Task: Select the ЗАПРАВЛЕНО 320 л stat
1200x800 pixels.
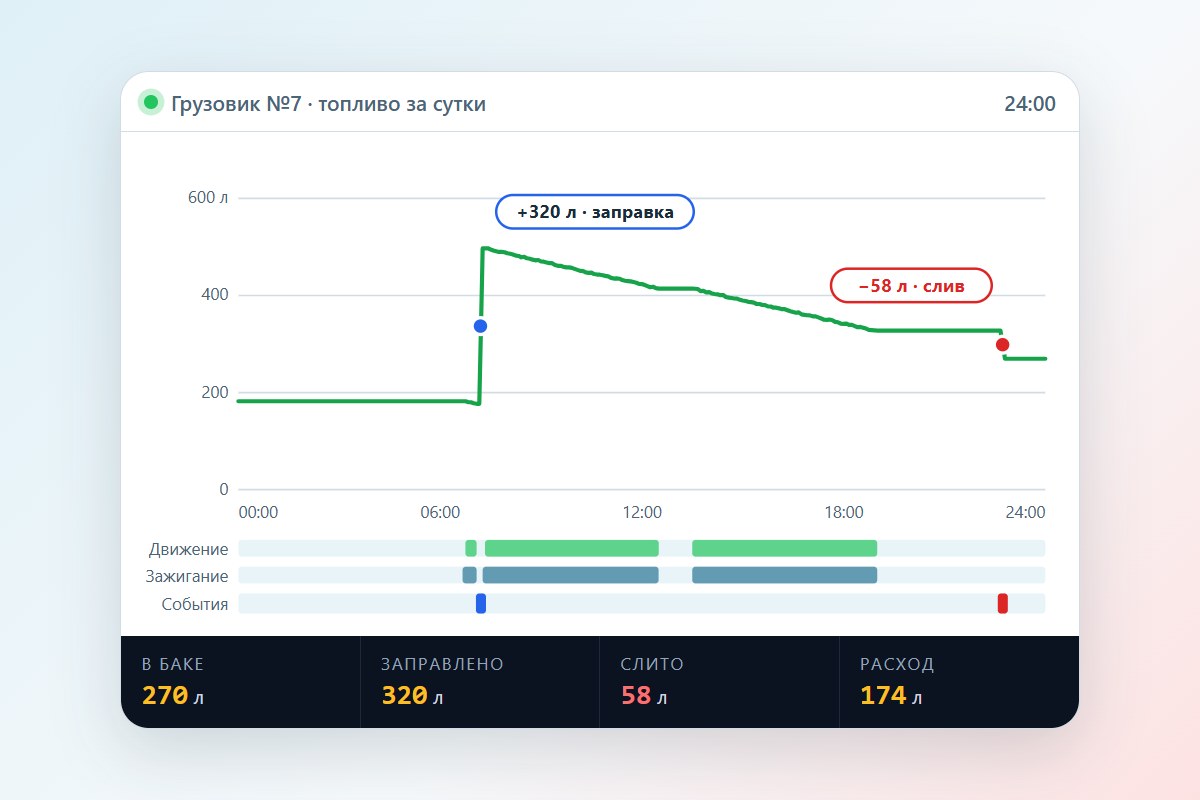Action: click(x=480, y=682)
